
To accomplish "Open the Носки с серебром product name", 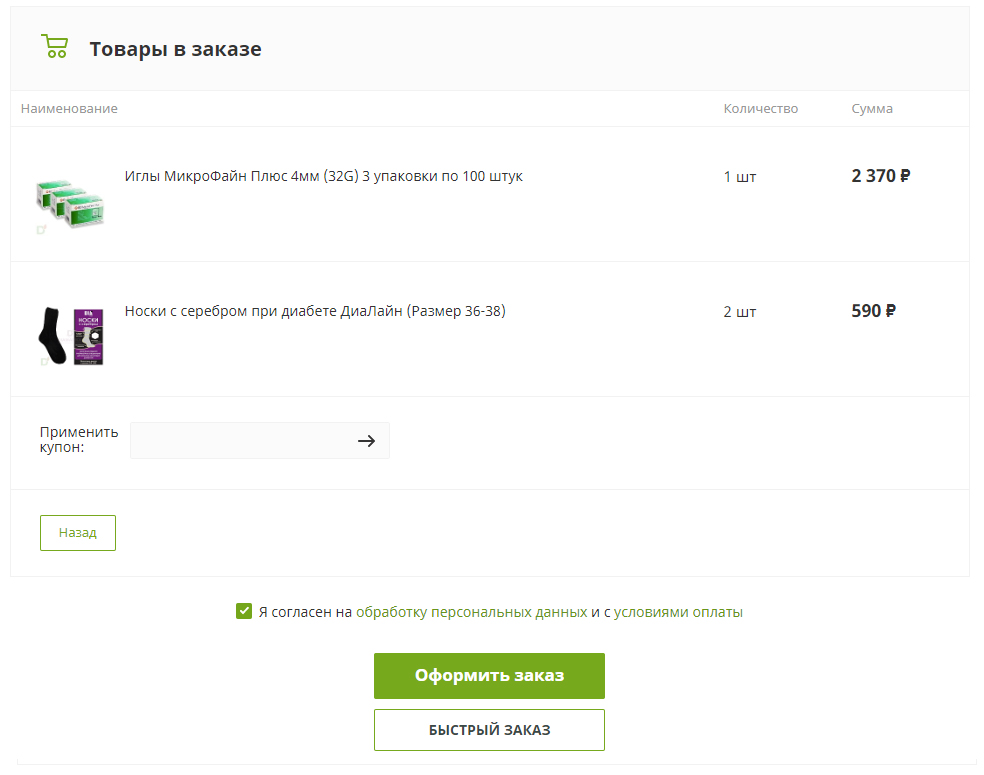I will point(315,311).
